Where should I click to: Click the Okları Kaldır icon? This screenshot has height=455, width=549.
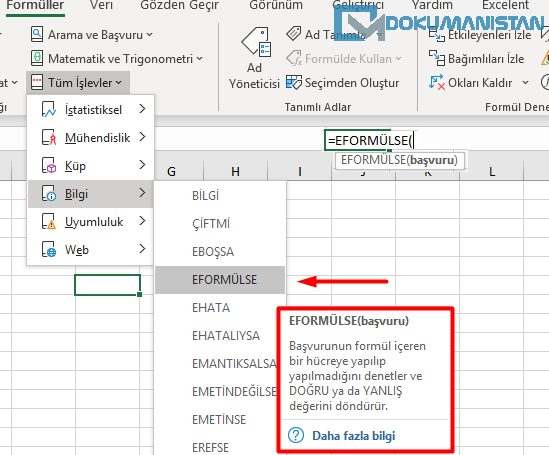437,83
